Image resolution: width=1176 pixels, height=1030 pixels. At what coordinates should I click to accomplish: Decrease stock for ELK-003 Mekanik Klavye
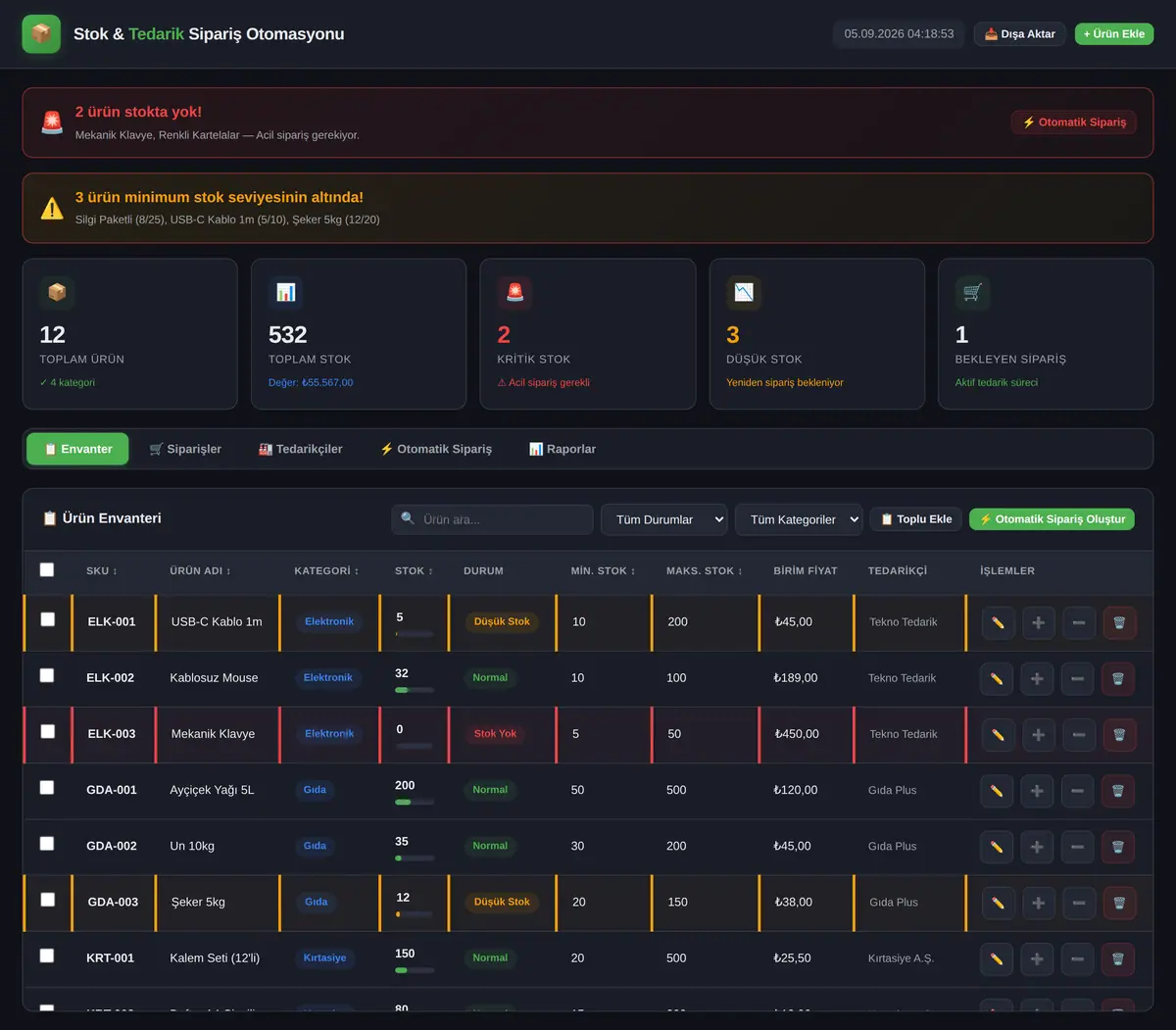point(1079,734)
